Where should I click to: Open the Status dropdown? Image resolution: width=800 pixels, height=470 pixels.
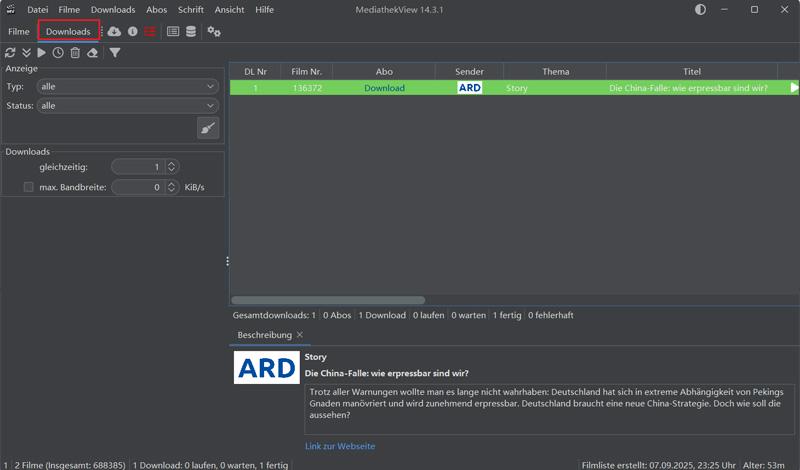[128, 106]
